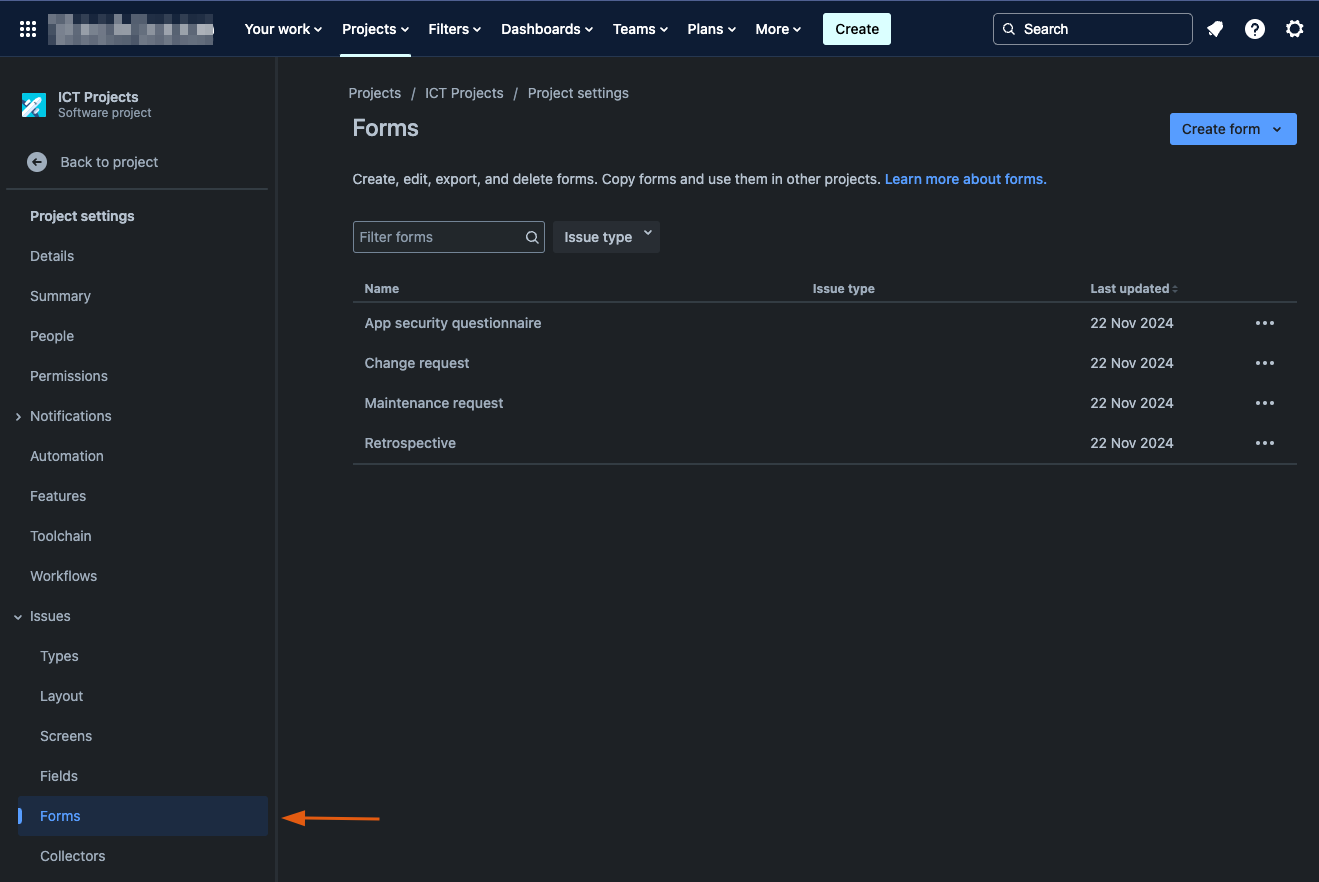Image resolution: width=1319 pixels, height=882 pixels.
Task: Open the help question mark icon
Action: (x=1254, y=28)
